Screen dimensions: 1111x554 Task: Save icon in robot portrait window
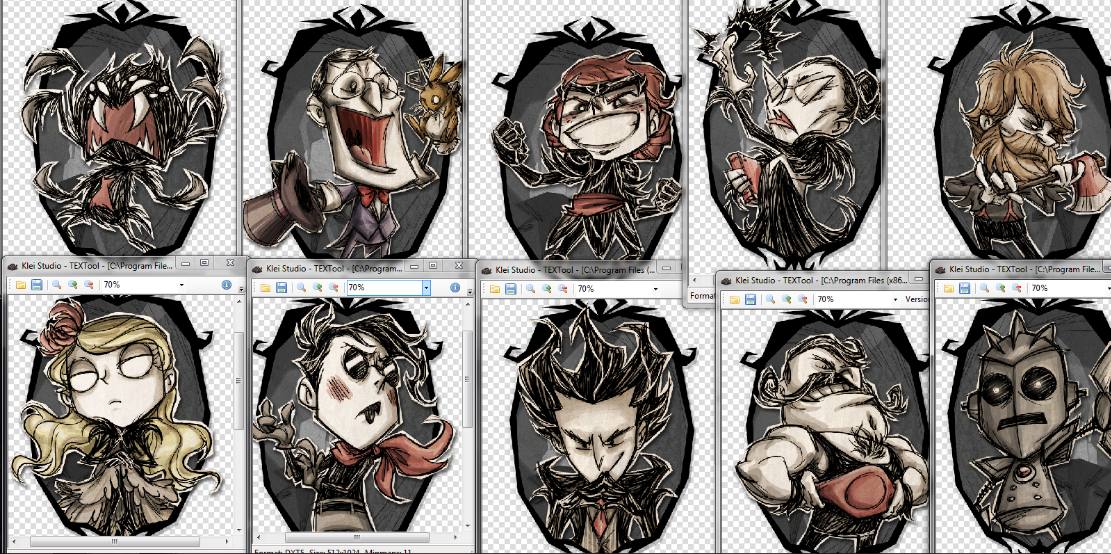coord(964,288)
